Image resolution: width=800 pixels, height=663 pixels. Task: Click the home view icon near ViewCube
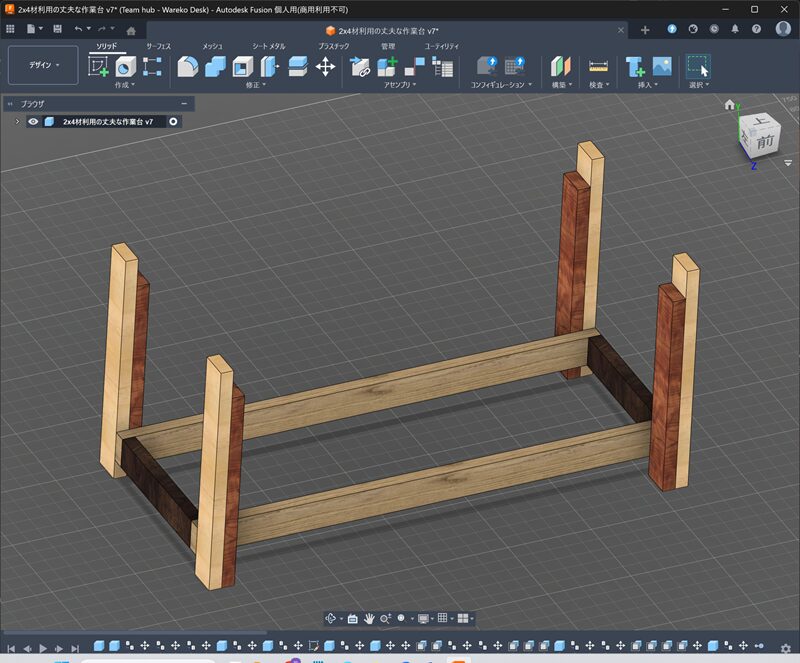730,105
